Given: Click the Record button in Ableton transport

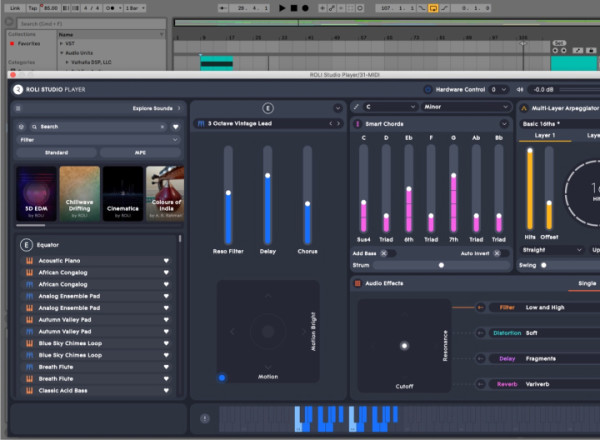Looking at the screenshot, I should 305,8.
